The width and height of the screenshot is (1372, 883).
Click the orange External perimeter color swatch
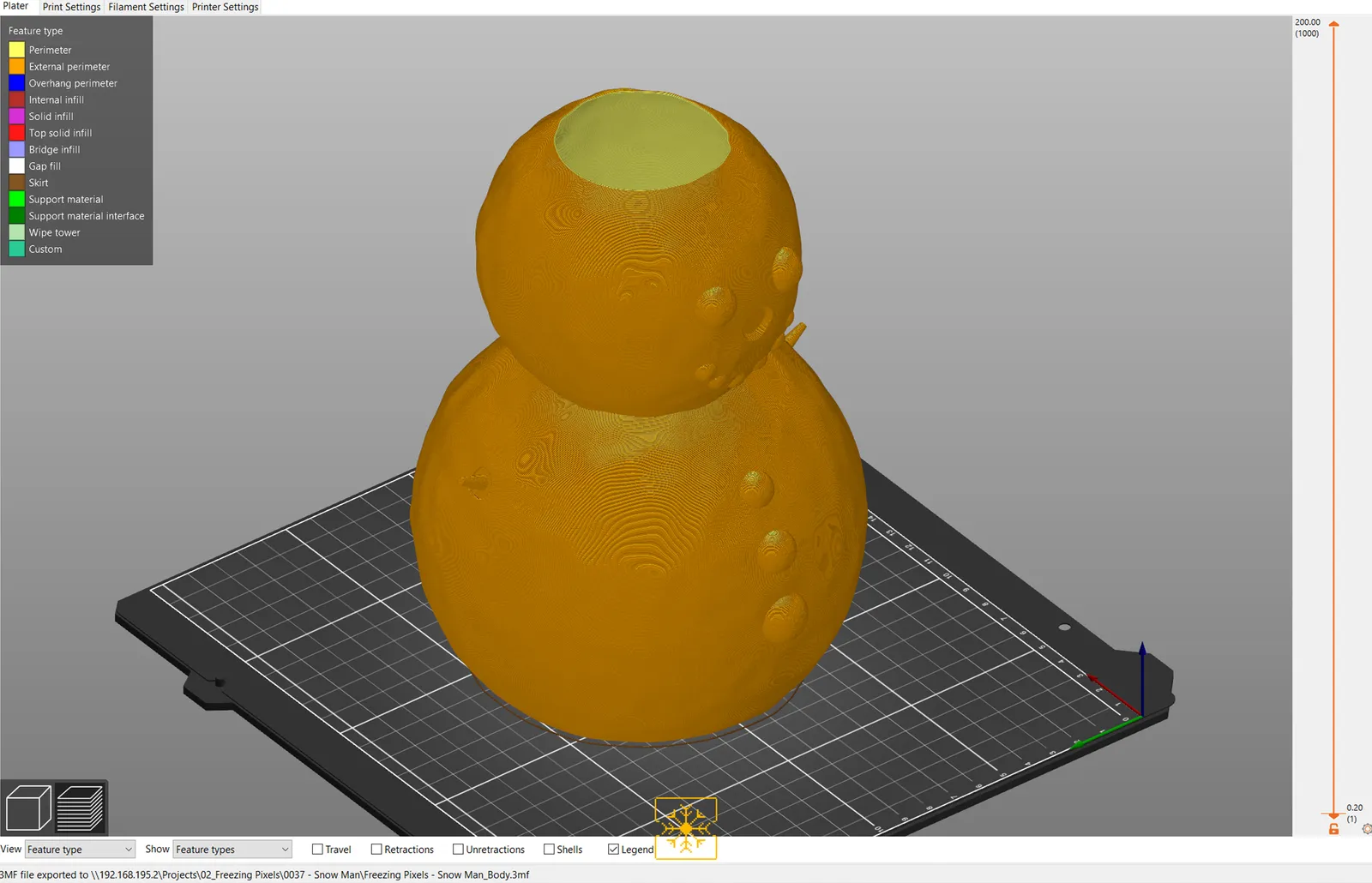16,66
